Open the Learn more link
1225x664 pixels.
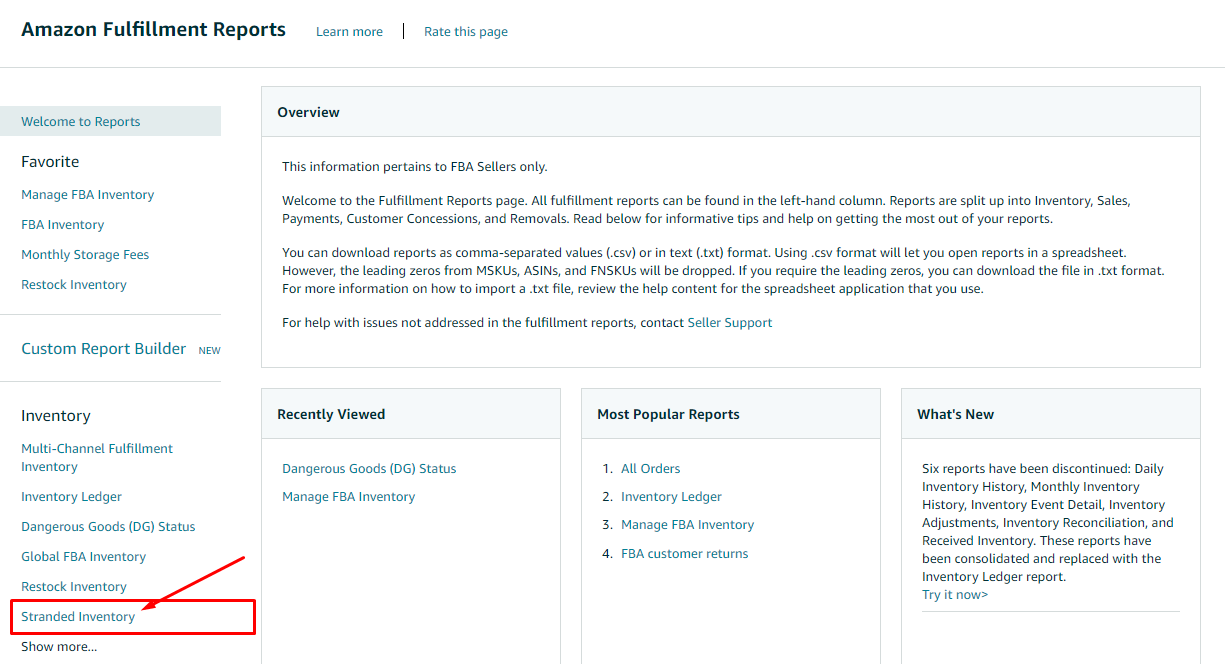point(349,31)
